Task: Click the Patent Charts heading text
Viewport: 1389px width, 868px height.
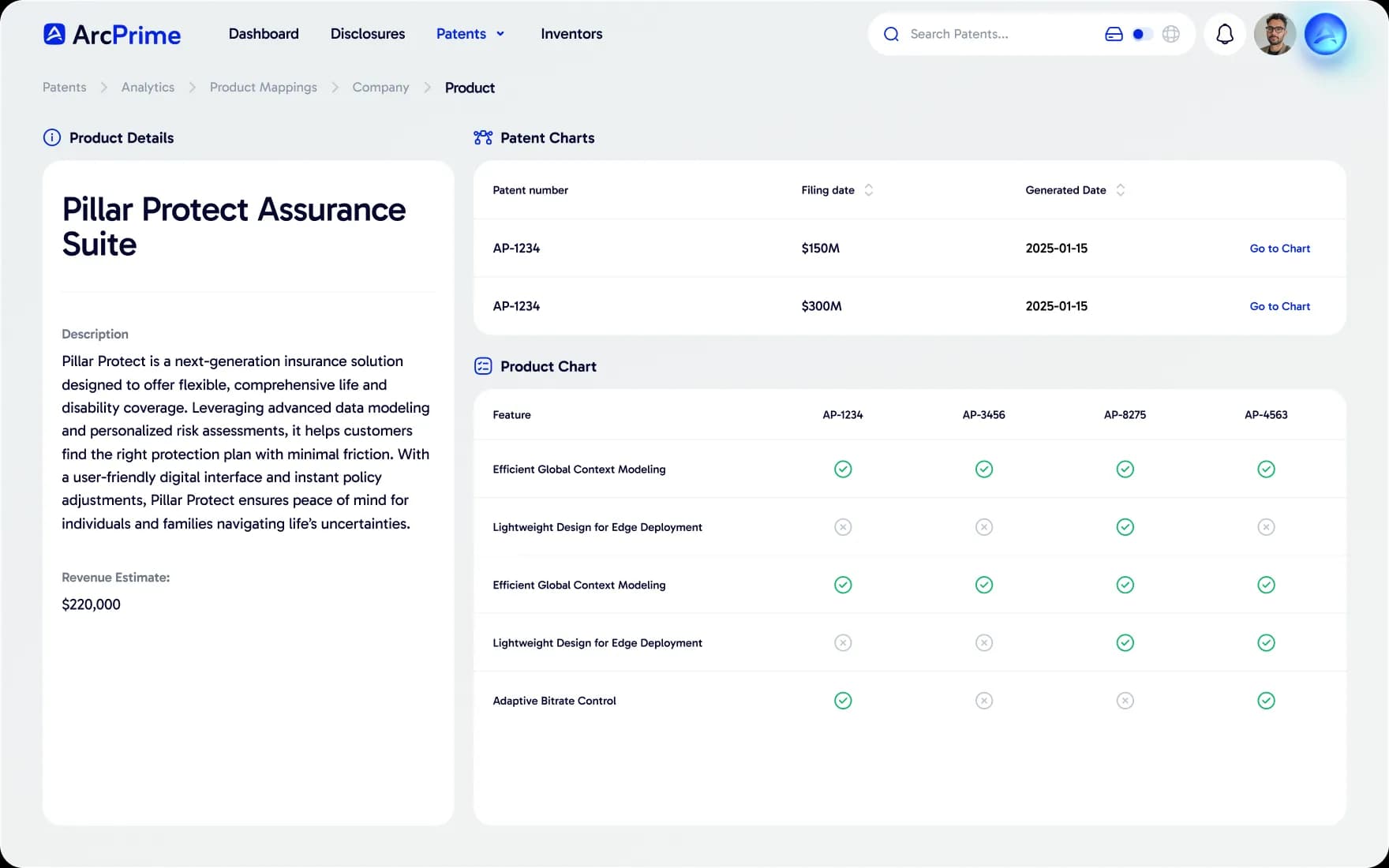Action: coord(548,138)
